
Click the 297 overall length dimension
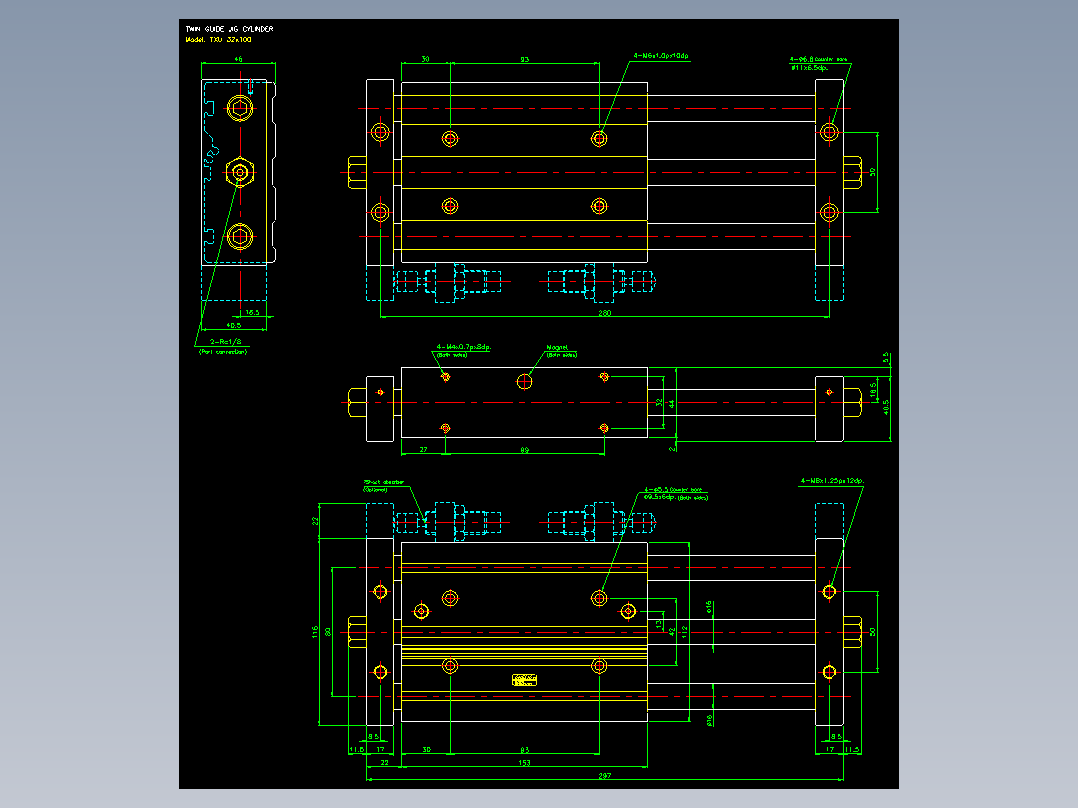pyautogui.click(x=604, y=776)
